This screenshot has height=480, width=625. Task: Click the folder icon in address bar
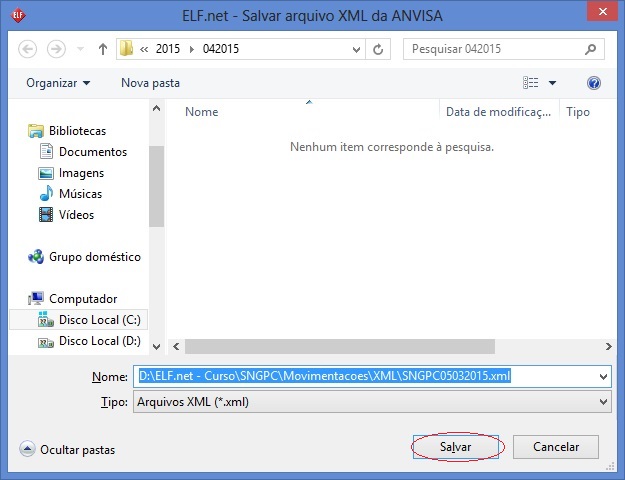tap(126, 49)
